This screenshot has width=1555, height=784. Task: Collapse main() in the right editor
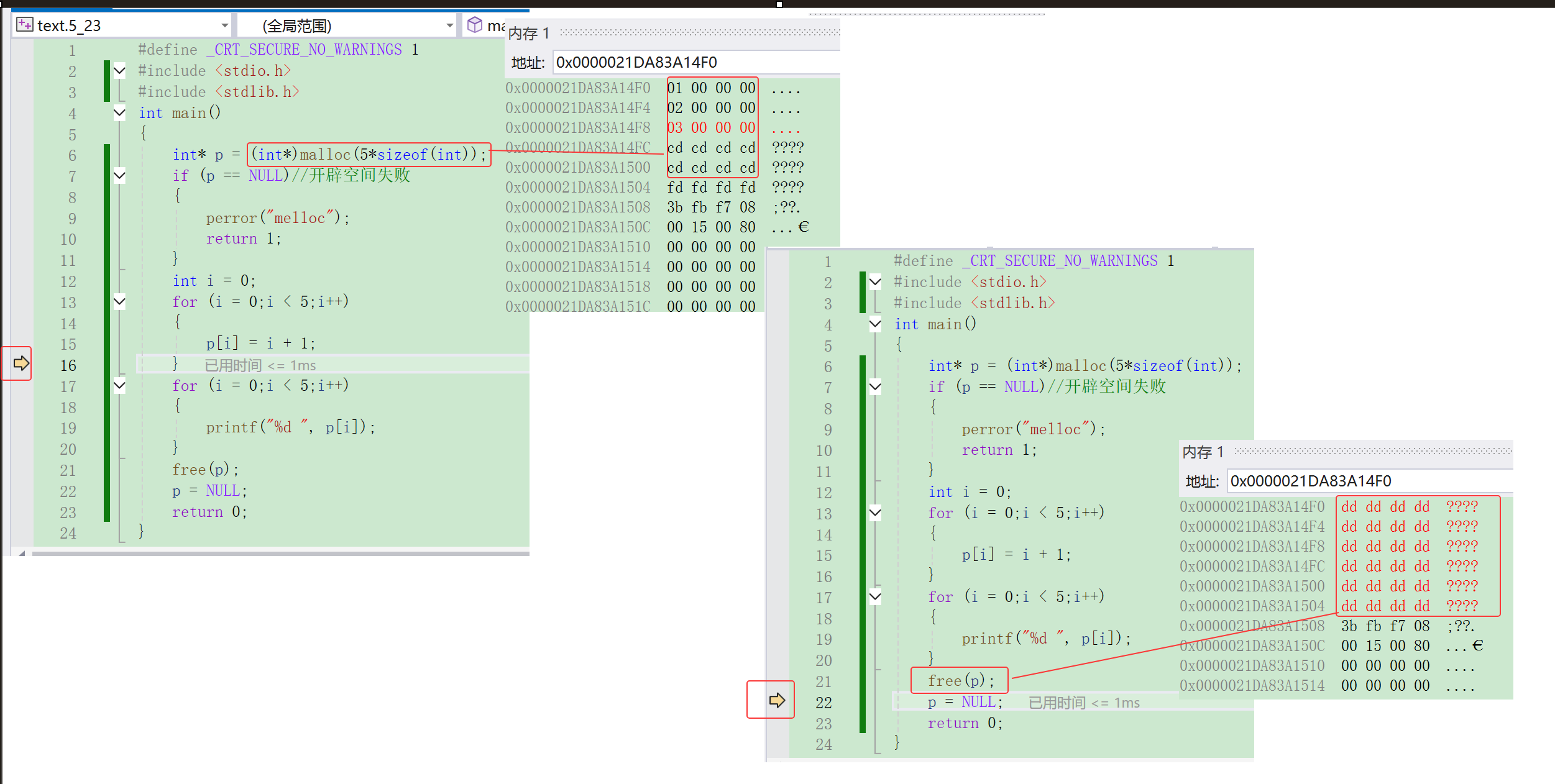[875, 324]
